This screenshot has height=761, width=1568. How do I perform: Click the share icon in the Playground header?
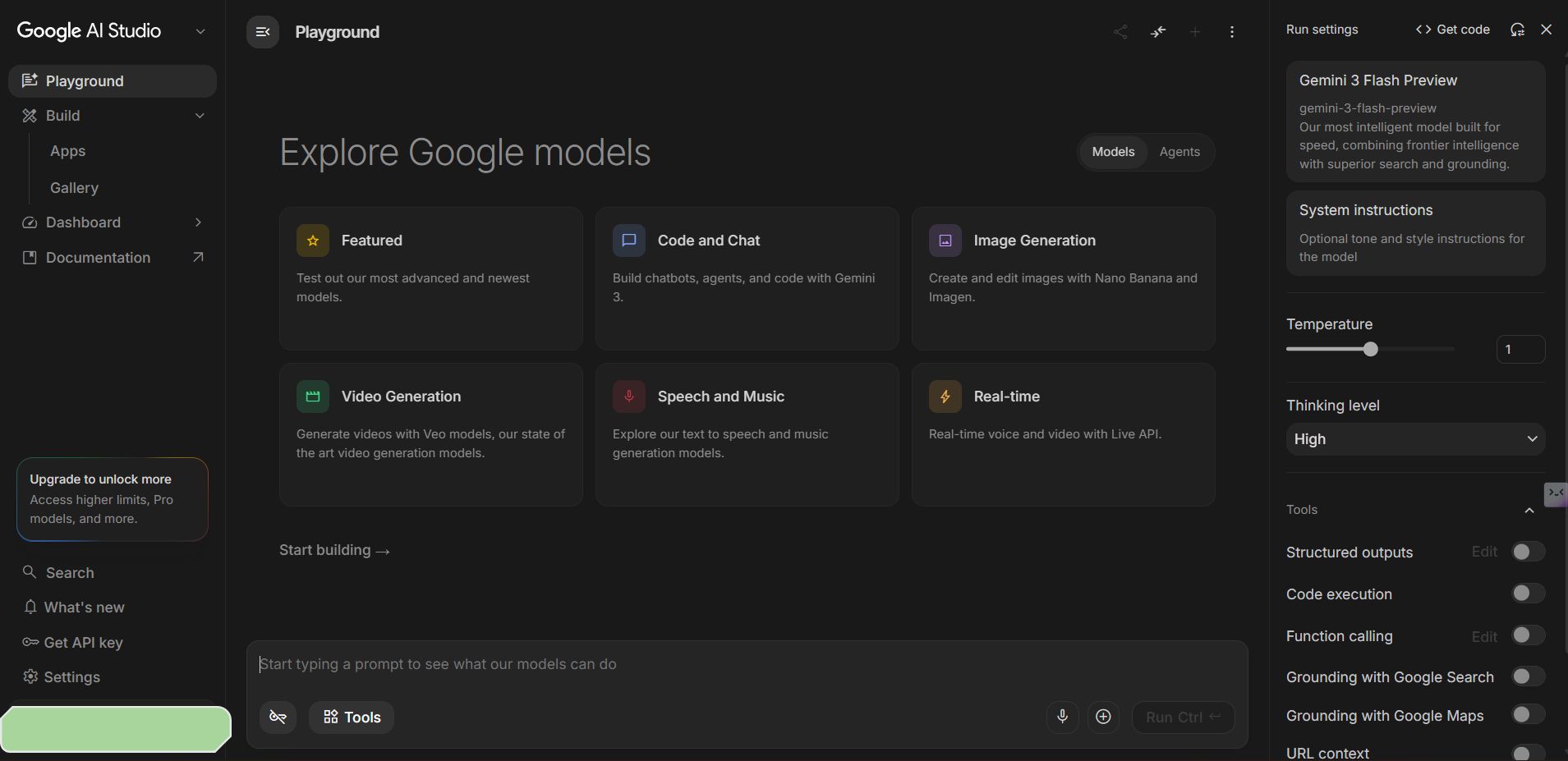[1120, 32]
